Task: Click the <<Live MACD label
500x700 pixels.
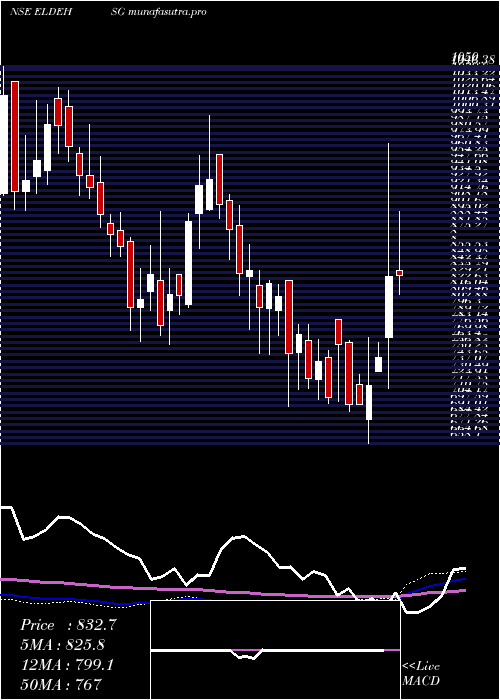Action: pos(421,674)
